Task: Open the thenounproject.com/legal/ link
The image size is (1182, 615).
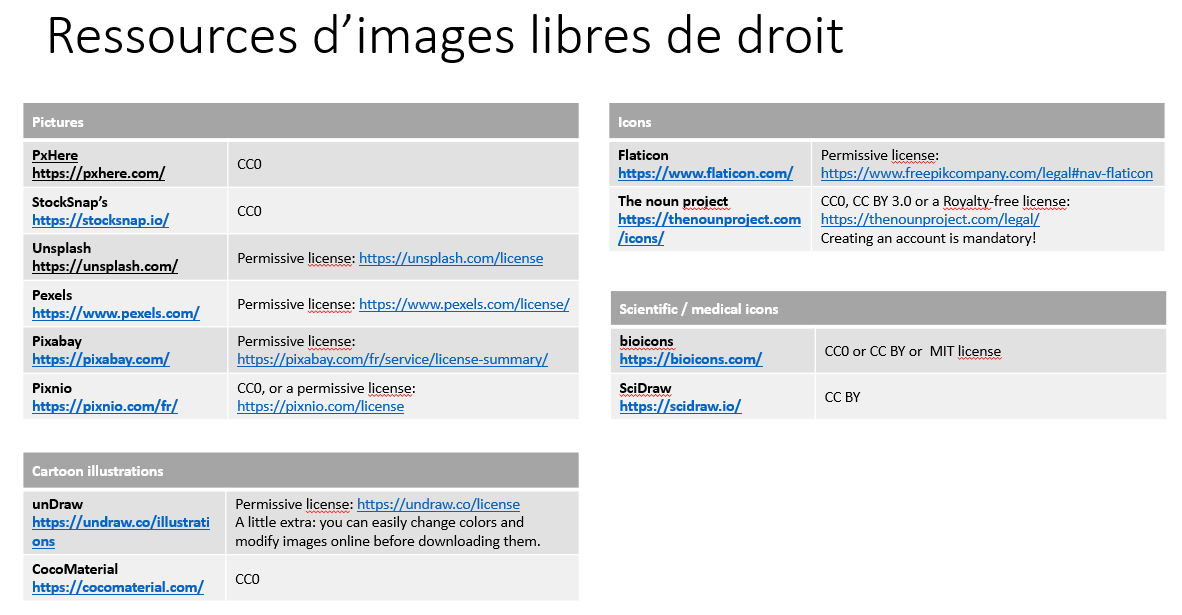Action: (x=930, y=219)
